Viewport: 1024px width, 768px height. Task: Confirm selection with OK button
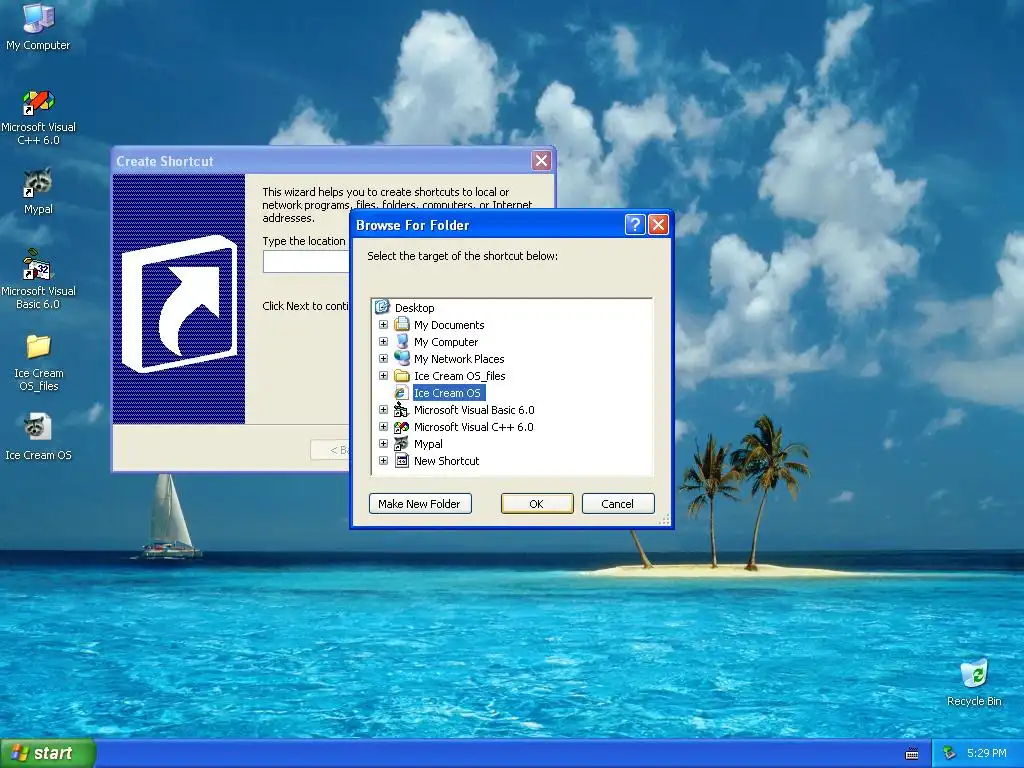pyautogui.click(x=537, y=504)
